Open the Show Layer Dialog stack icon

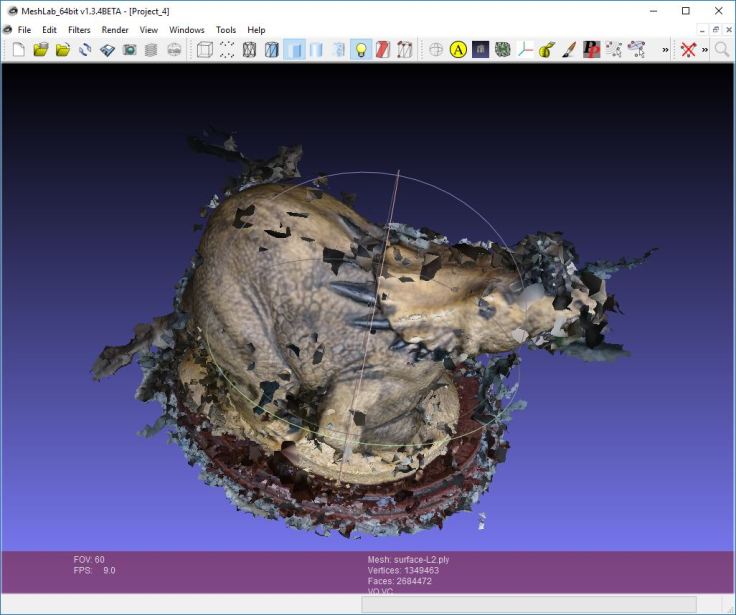pyautogui.click(x=152, y=49)
